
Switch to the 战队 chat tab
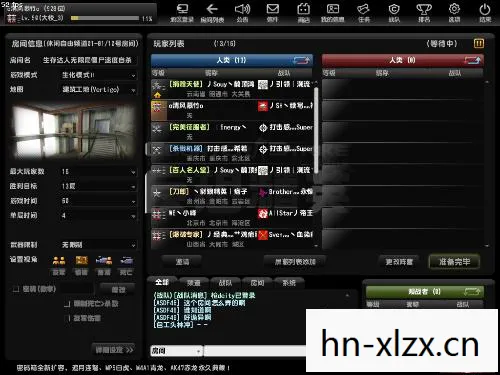coord(225,283)
